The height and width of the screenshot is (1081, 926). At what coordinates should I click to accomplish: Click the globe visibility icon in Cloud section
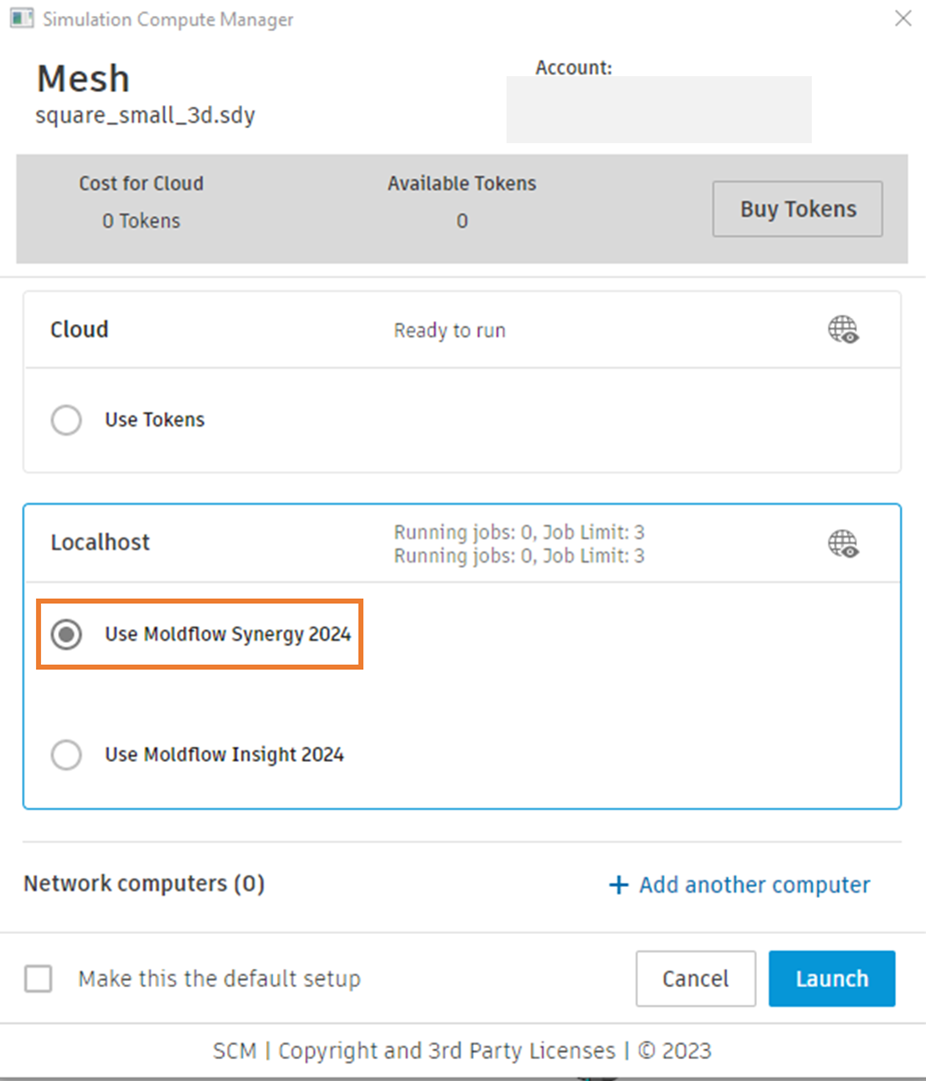[x=843, y=329]
